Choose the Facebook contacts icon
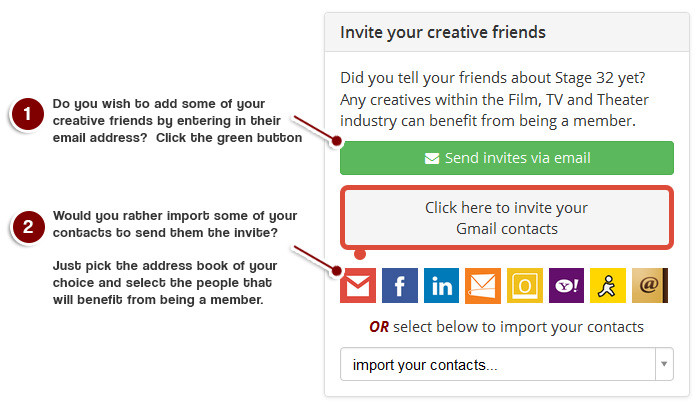Screen dimensions: 700x410 tap(400, 286)
